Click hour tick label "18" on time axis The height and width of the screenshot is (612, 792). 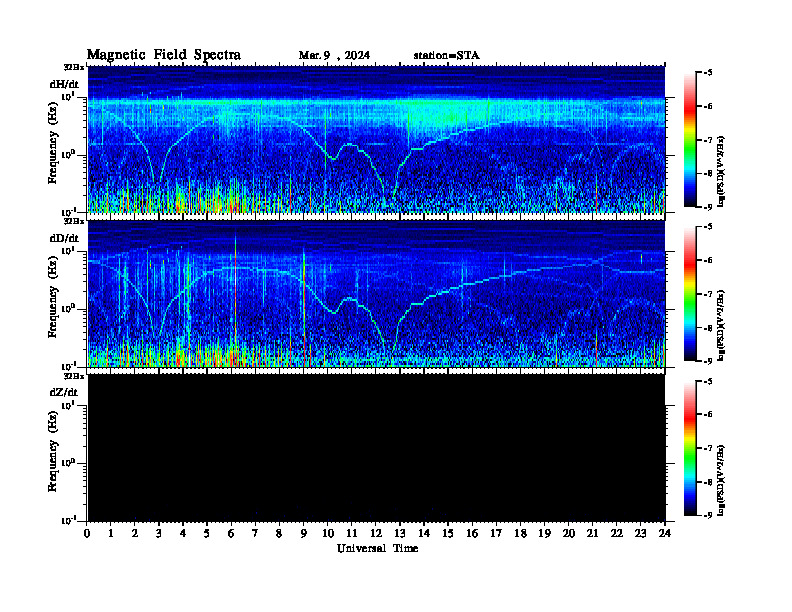tap(520, 533)
